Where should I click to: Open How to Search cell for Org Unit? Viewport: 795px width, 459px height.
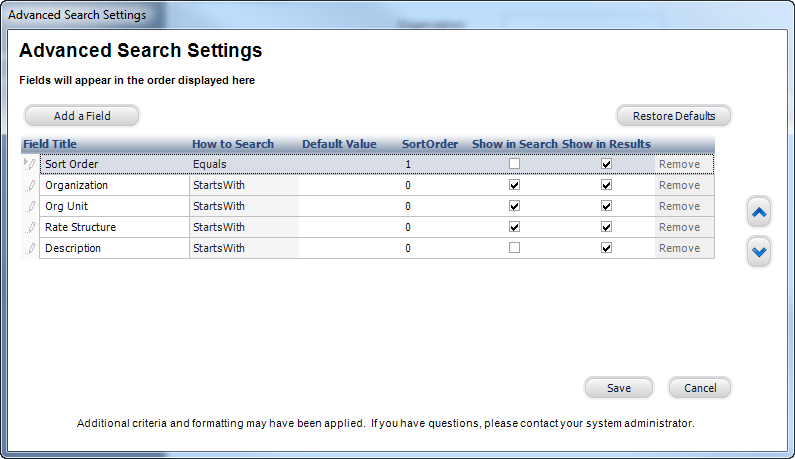pyautogui.click(x=244, y=206)
